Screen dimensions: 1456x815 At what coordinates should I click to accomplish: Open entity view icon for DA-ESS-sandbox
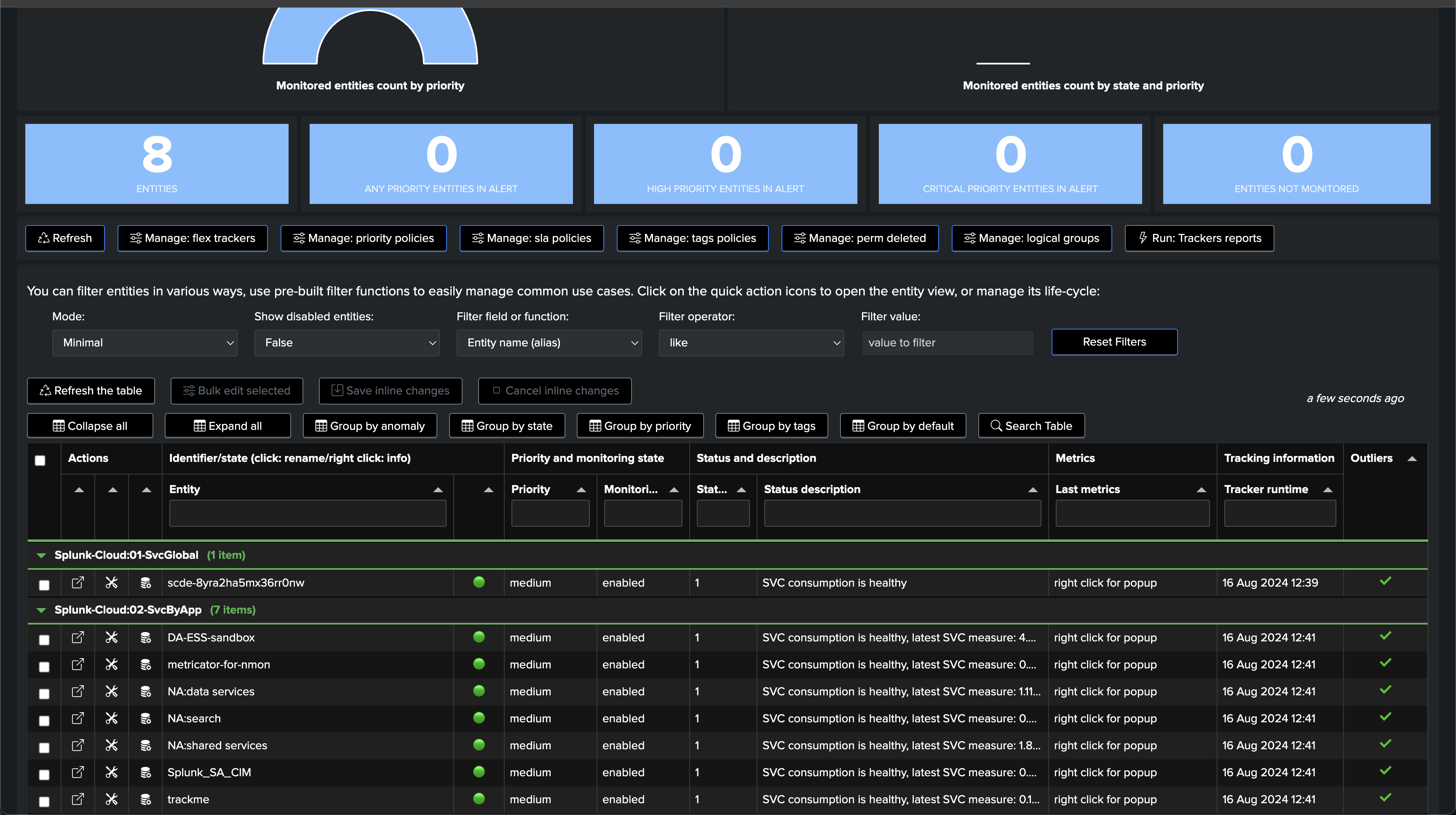78,638
